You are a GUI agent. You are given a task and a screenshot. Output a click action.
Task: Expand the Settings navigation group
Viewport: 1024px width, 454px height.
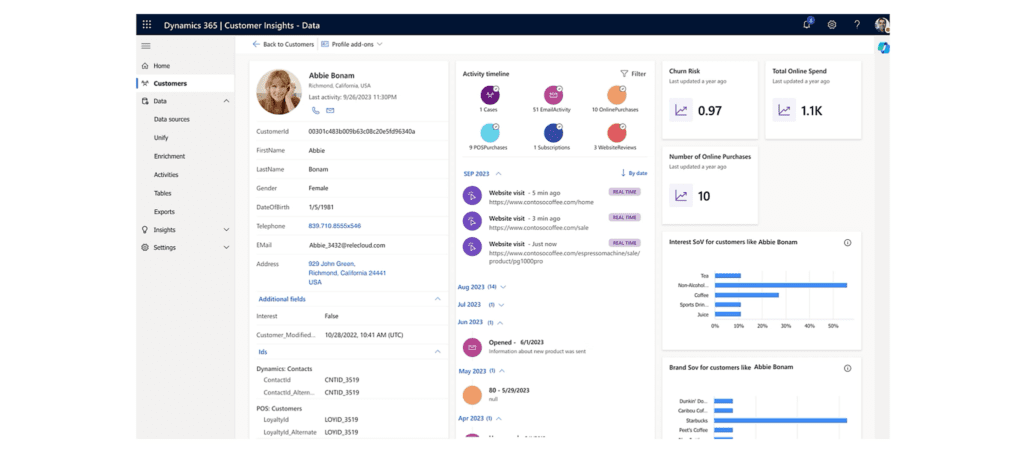click(x=226, y=248)
